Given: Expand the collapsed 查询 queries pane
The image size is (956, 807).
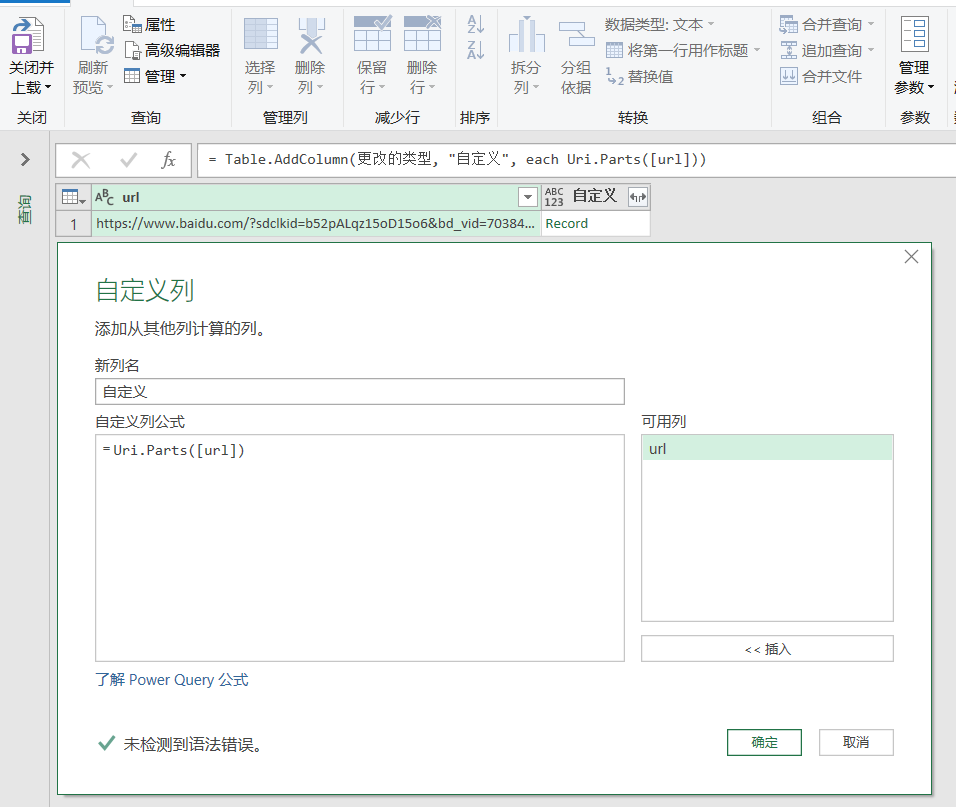Looking at the screenshot, I should point(25,159).
